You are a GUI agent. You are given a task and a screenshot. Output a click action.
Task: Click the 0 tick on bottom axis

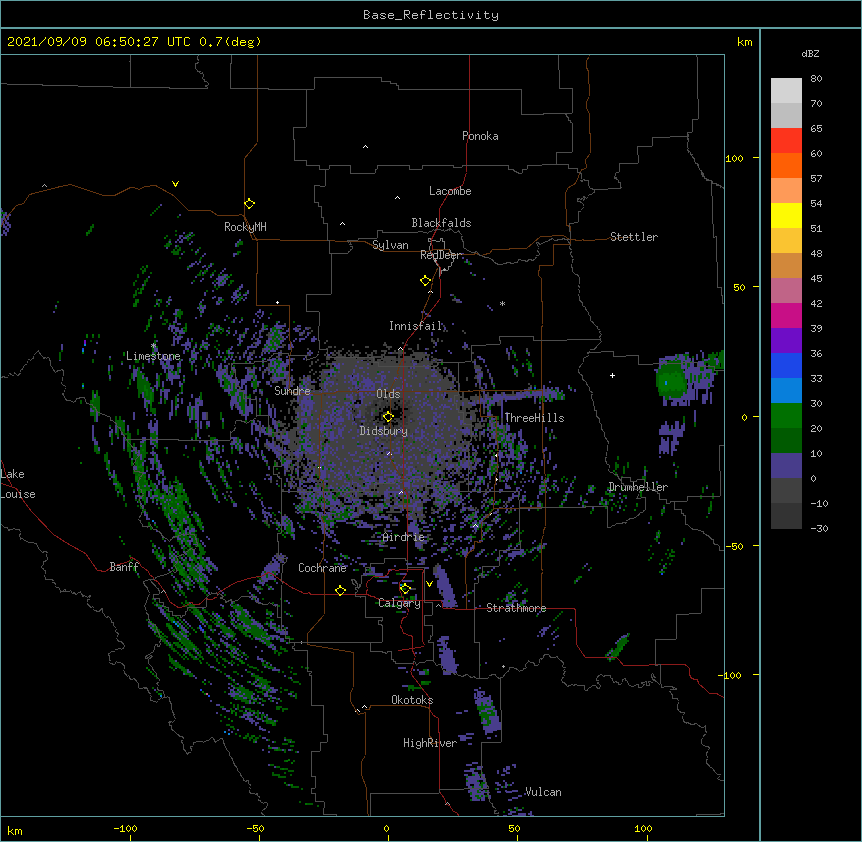[x=386, y=828]
